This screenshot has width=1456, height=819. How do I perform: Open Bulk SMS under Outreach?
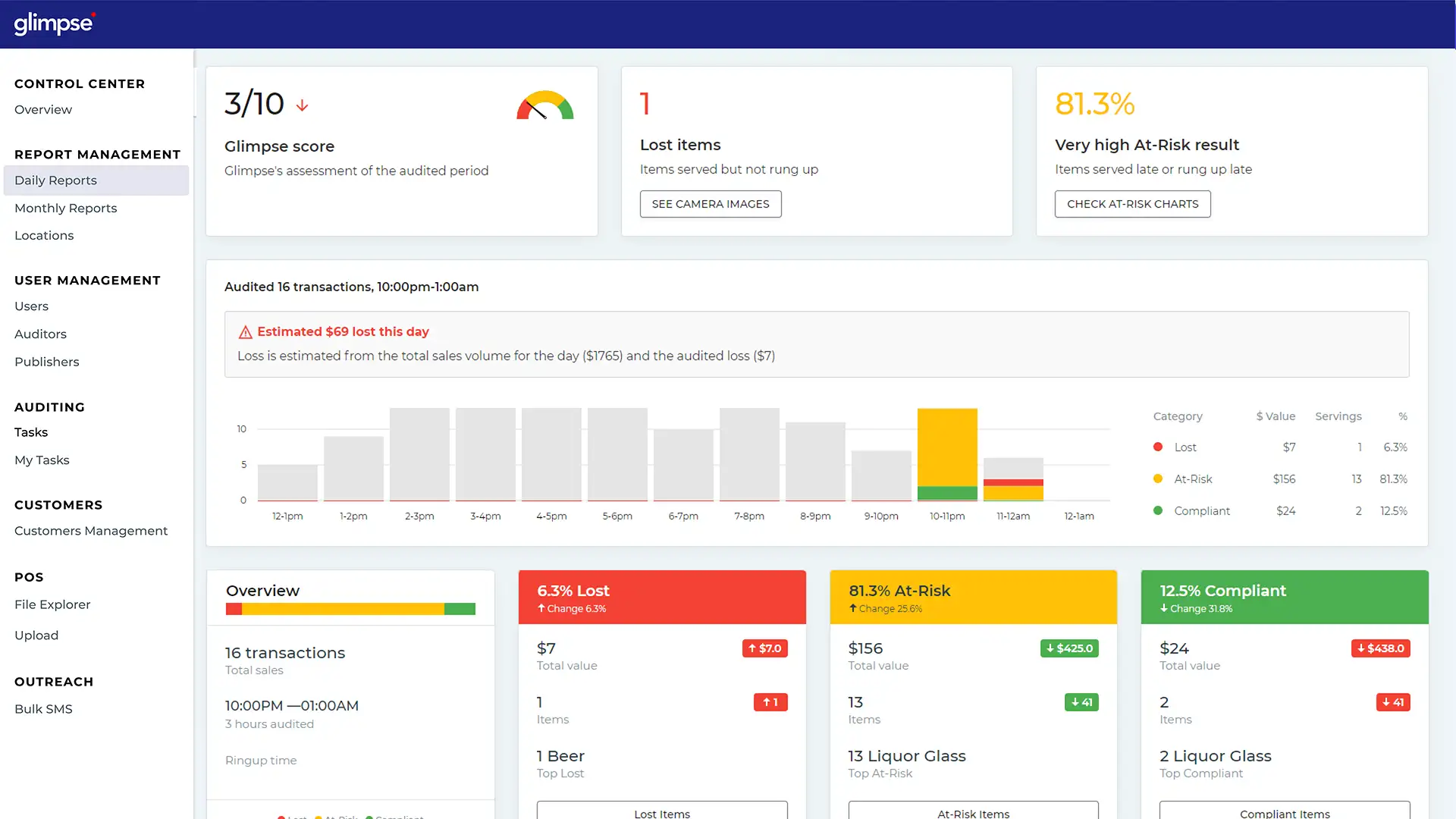click(43, 709)
